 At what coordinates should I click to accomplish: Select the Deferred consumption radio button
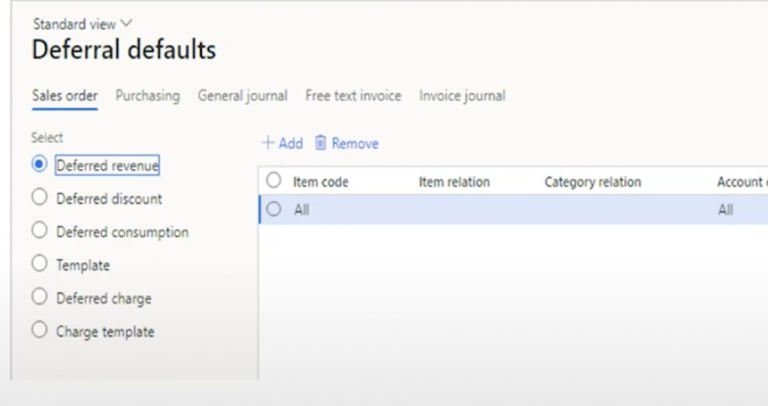tap(39, 230)
